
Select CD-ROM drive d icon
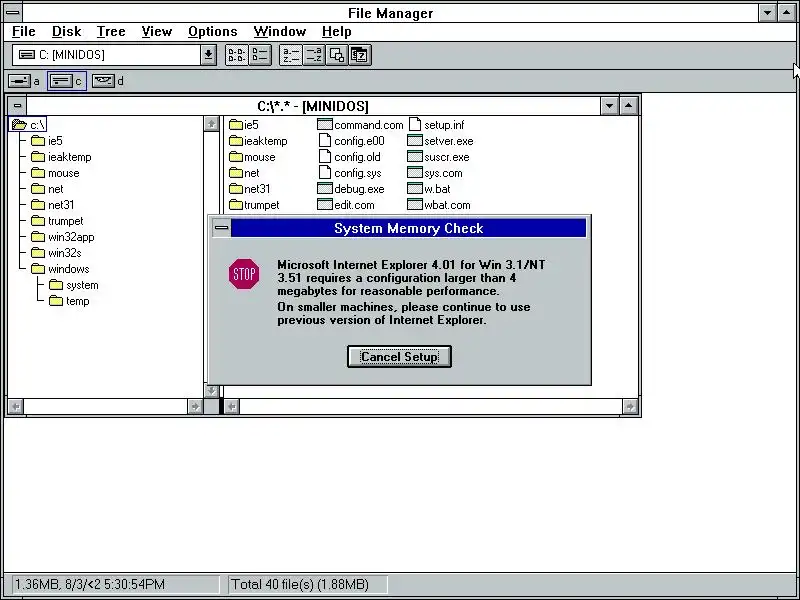point(103,81)
